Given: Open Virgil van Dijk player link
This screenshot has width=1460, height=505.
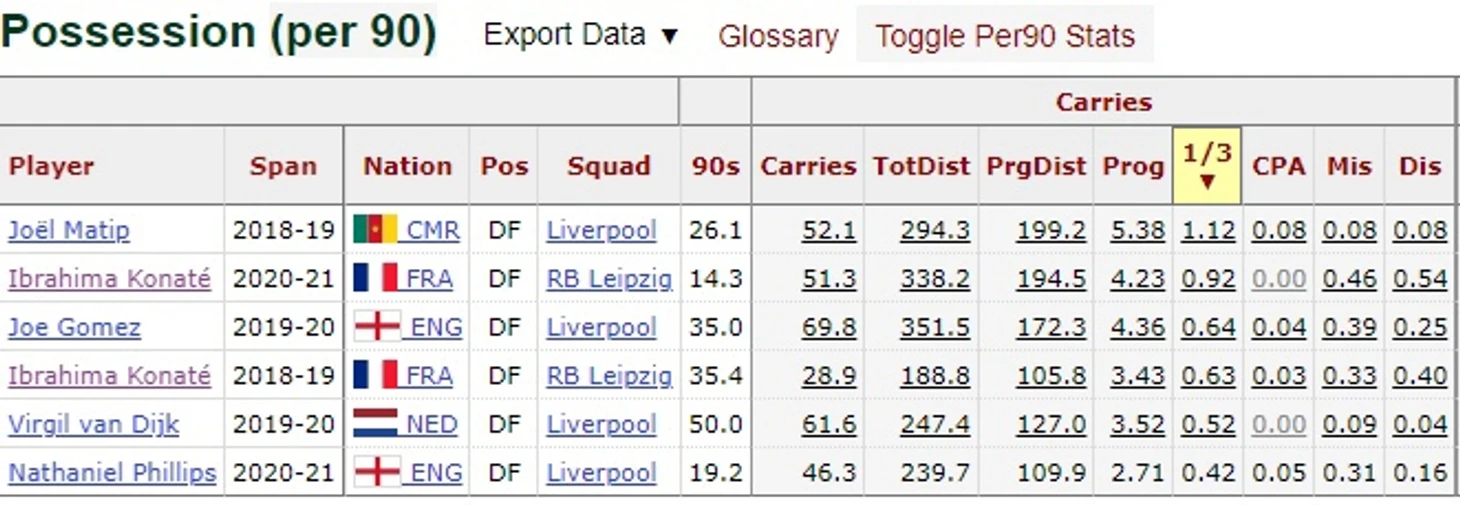Looking at the screenshot, I should point(93,424).
